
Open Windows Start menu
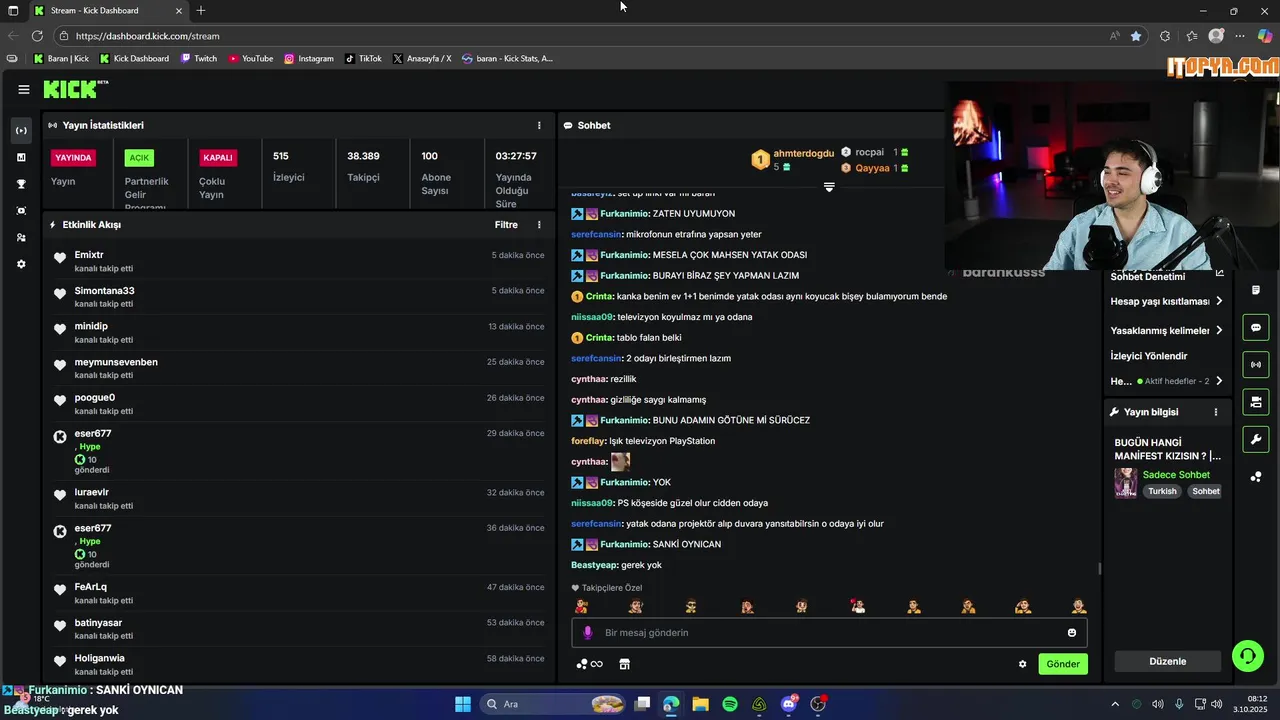[463, 704]
